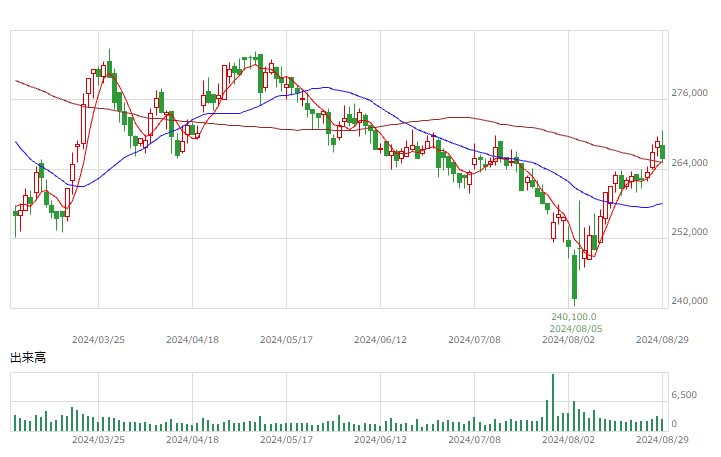Click the 264,000 price axis label

point(689,163)
